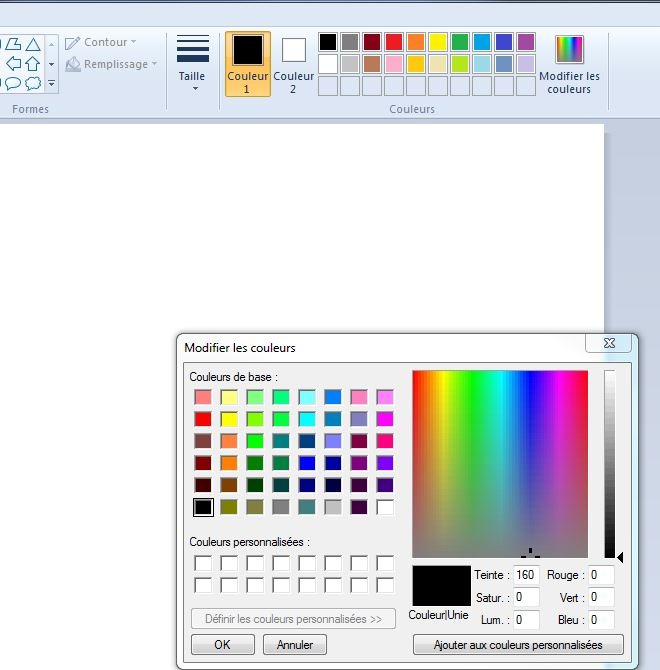This screenshot has width=660, height=670.
Task: Click the Vert value field
Action: coord(601,597)
